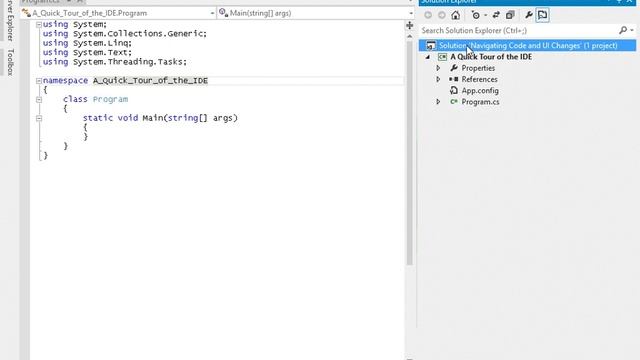Click the References node icon
The width and height of the screenshot is (640, 360).
pyautogui.click(x=453, y=79)
